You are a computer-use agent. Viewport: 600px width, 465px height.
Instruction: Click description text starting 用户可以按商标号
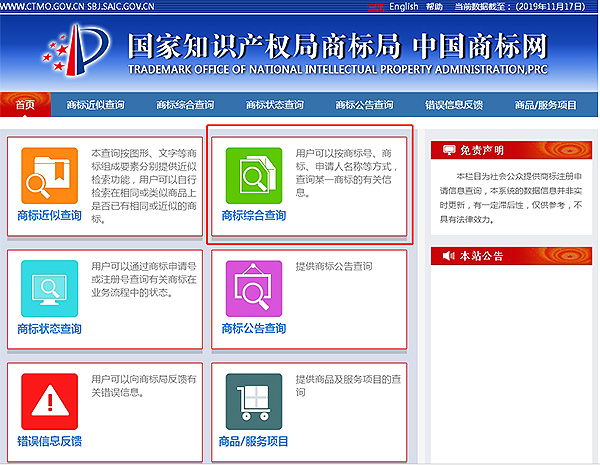[x=347, y=173]
